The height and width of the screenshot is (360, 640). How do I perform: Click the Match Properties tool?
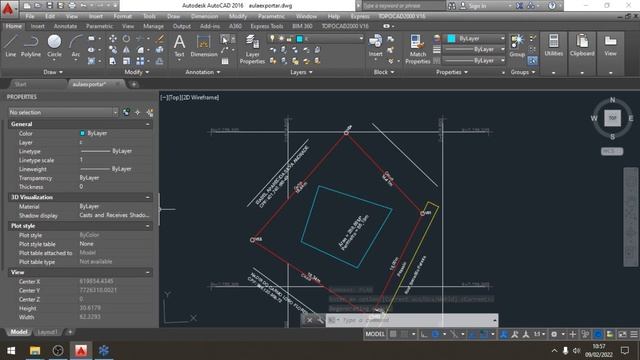[418, 49]
